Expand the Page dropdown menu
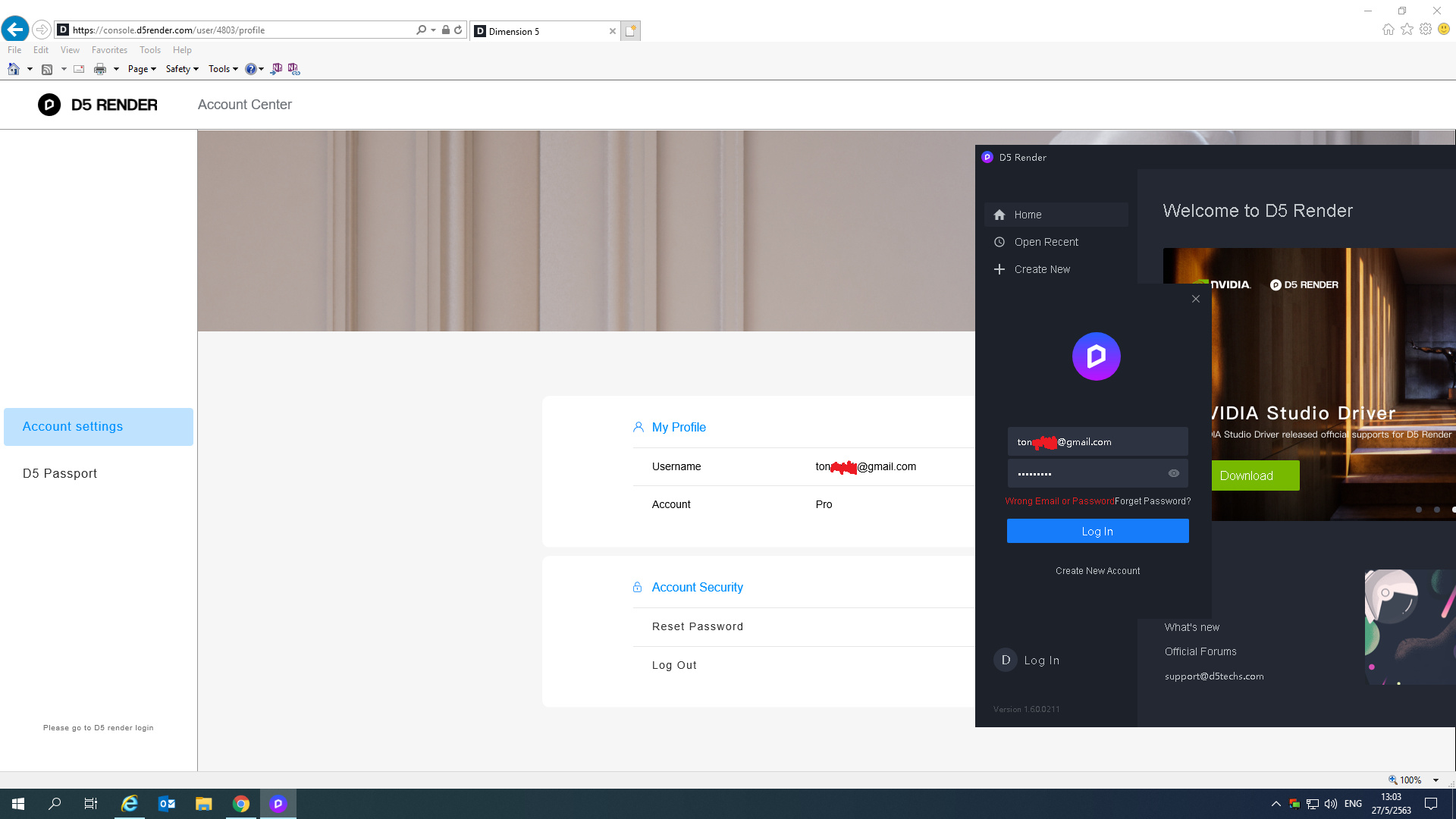 [x=142, y=69]
